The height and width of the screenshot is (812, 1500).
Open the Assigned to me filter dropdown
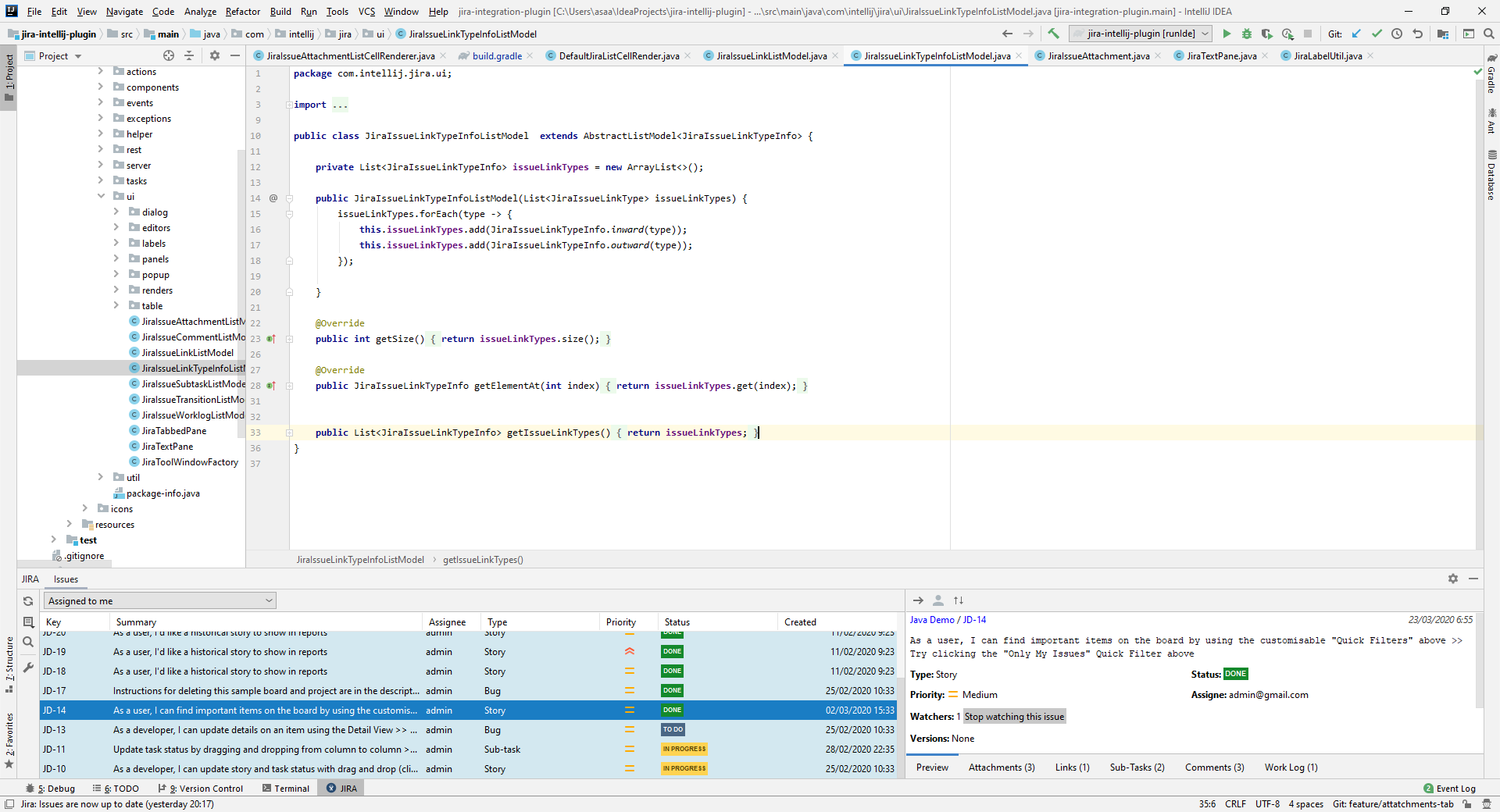tap(160, 600)
